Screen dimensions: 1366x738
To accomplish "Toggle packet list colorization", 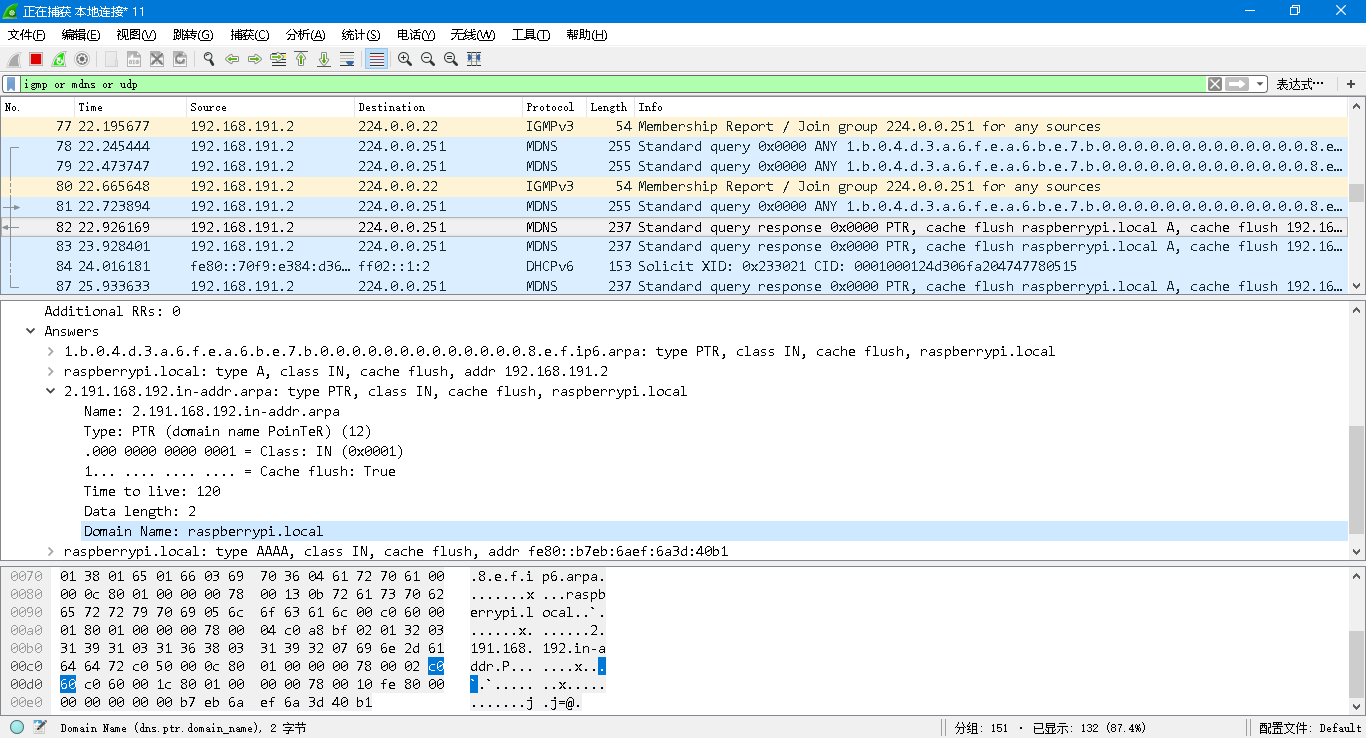I will [x=377, y=59].
